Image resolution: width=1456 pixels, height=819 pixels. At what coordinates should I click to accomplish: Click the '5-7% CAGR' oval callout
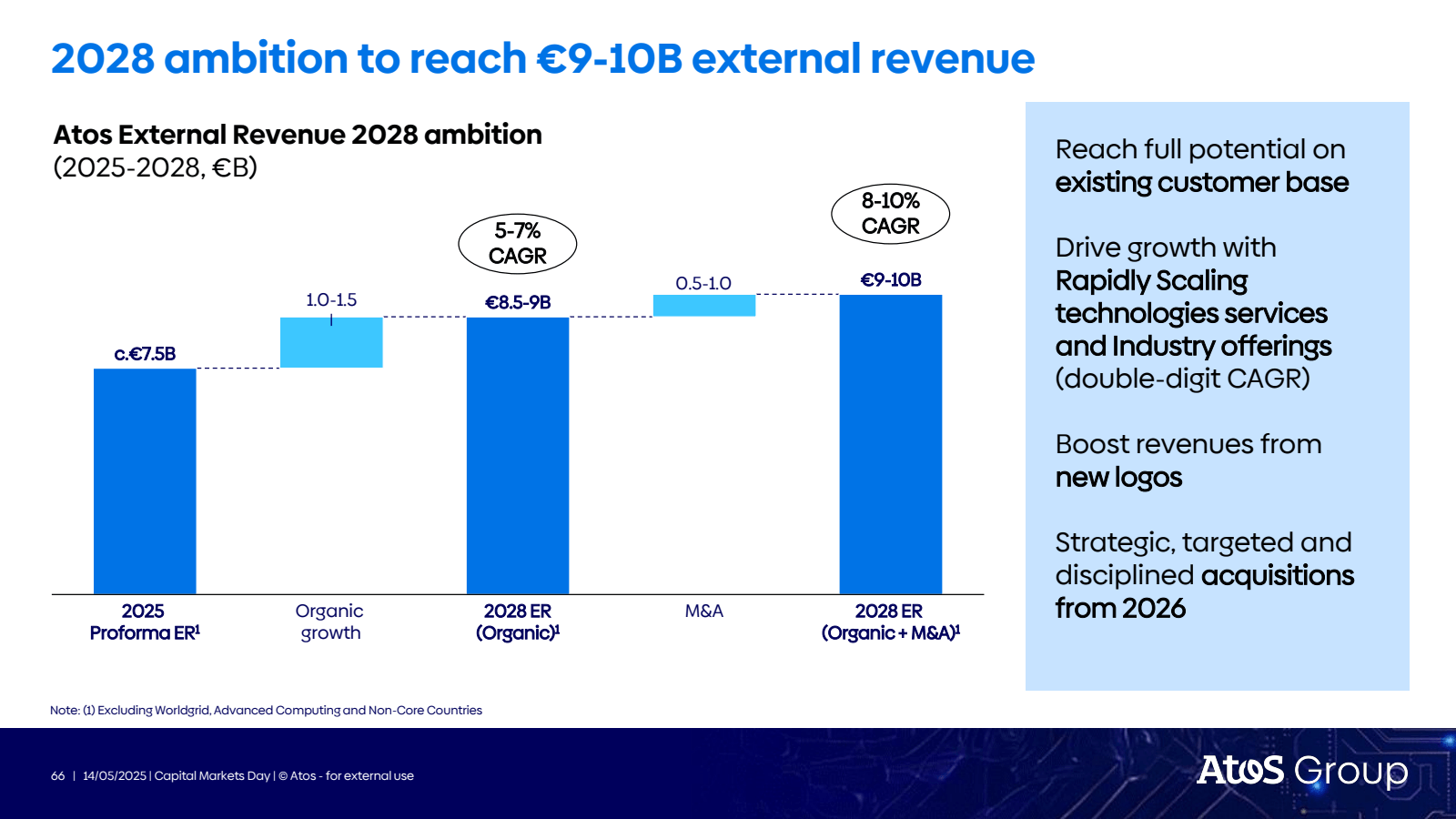[x=518, y=244]
